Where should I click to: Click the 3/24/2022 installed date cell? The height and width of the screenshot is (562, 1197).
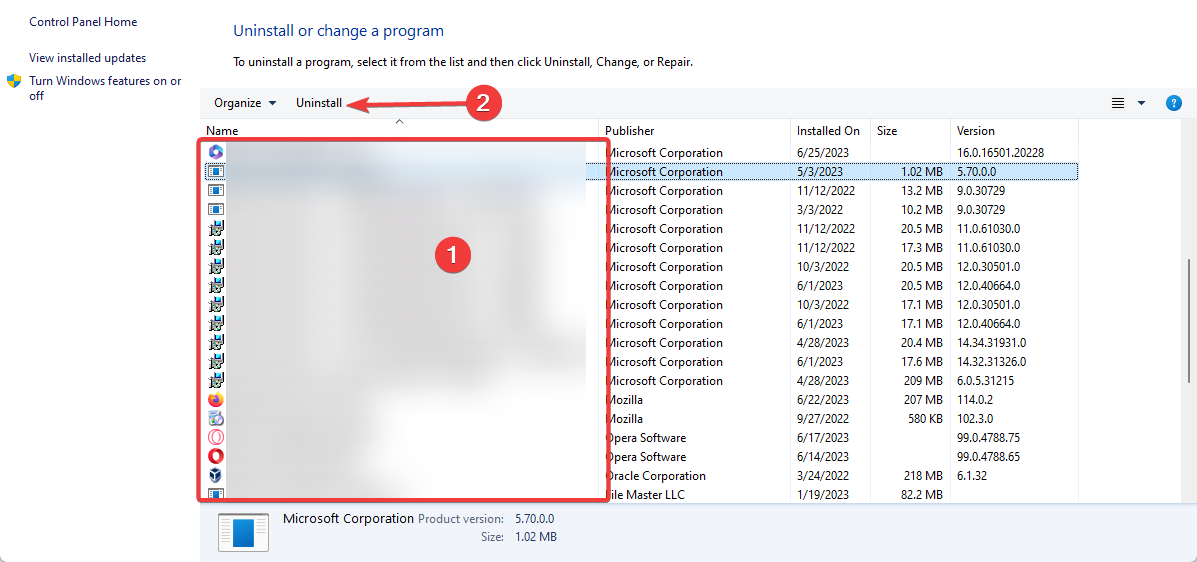click(821, 476)
